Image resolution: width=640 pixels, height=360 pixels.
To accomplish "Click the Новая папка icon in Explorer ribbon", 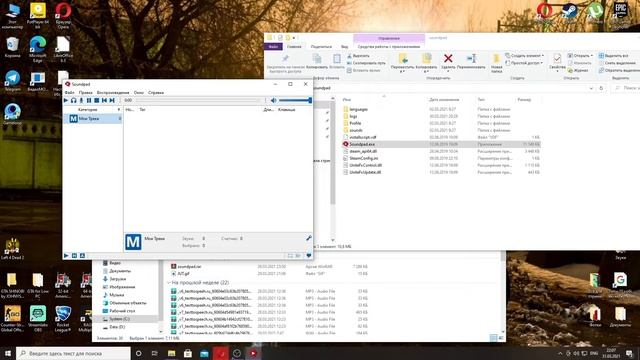I will pyautogui.click(x=496, y=58).
